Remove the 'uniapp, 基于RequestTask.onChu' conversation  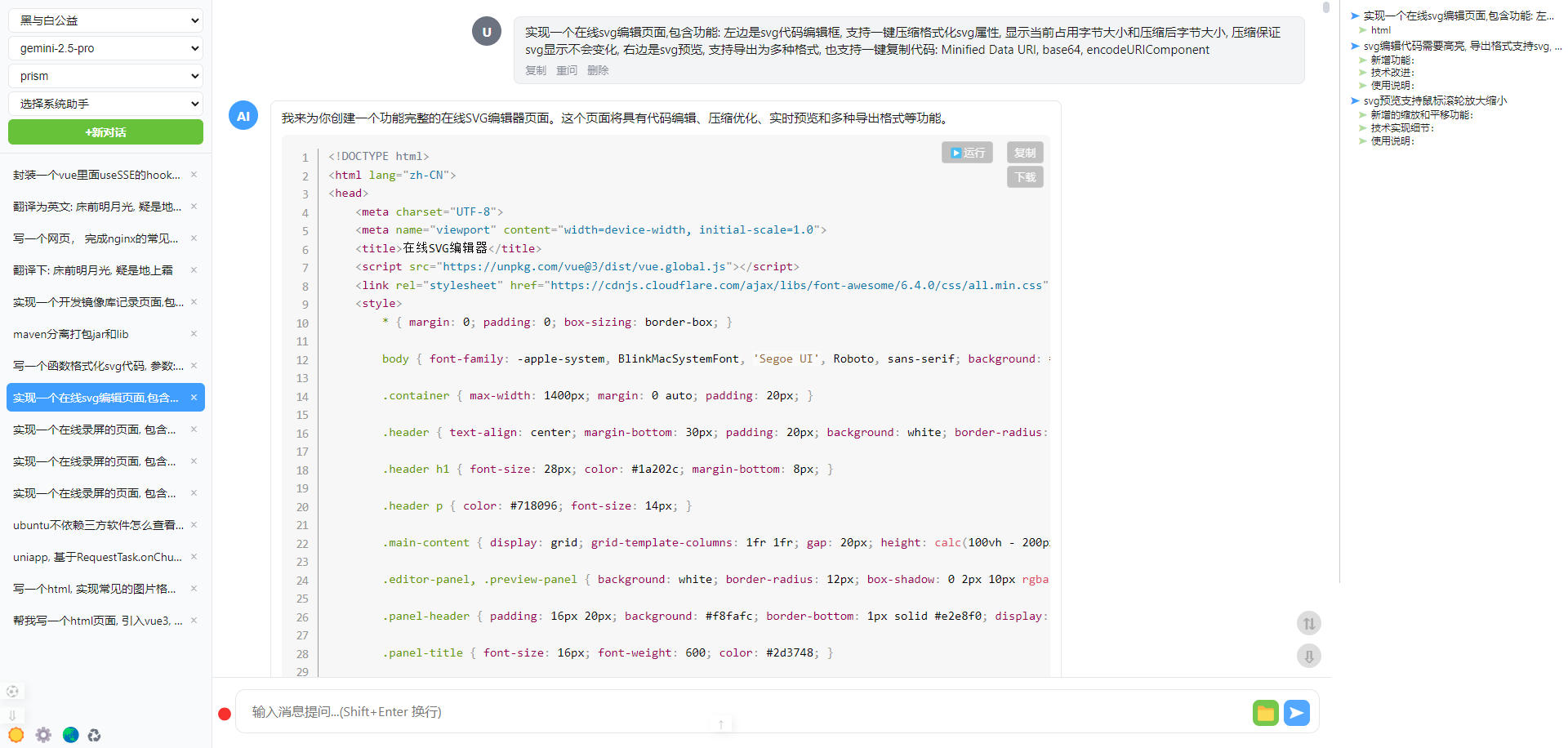click(x=194, y=557)
